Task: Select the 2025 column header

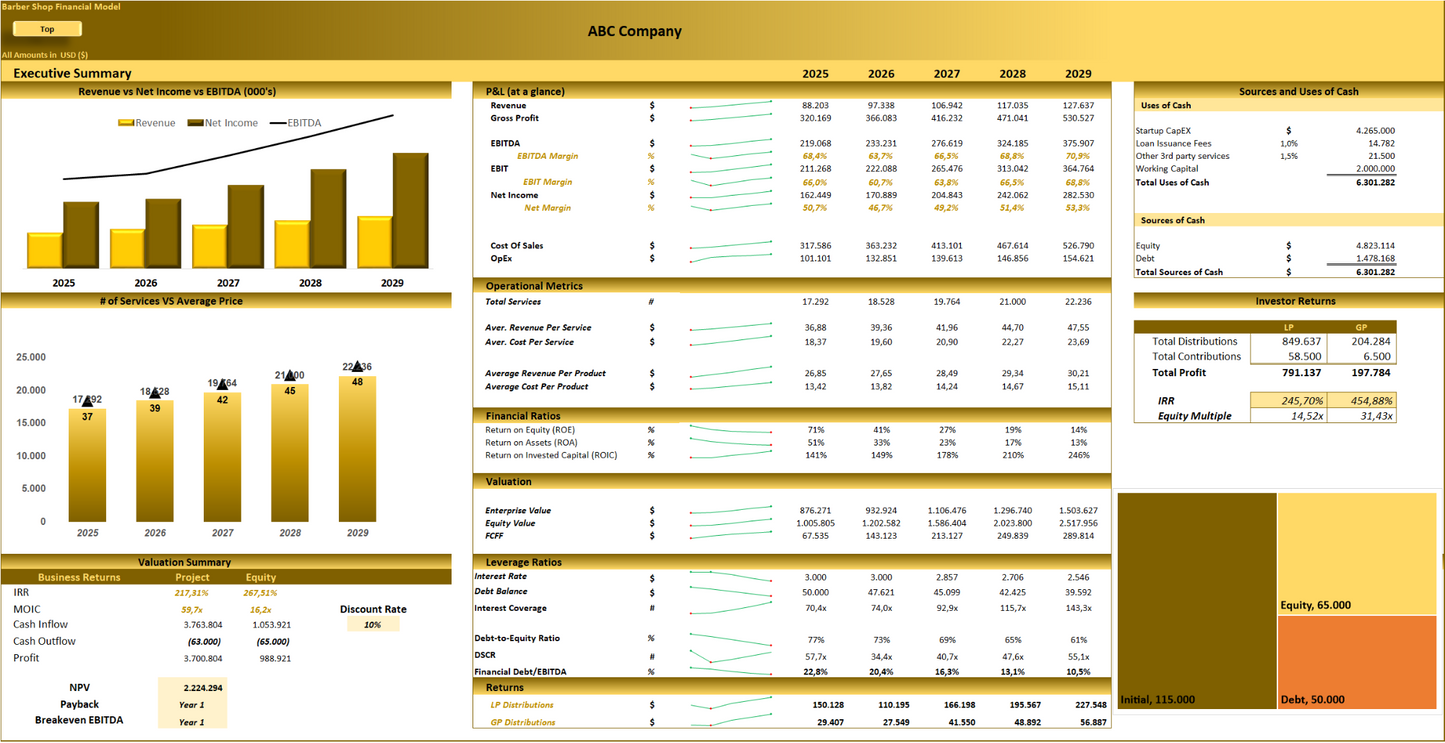Action: (815, 73)
